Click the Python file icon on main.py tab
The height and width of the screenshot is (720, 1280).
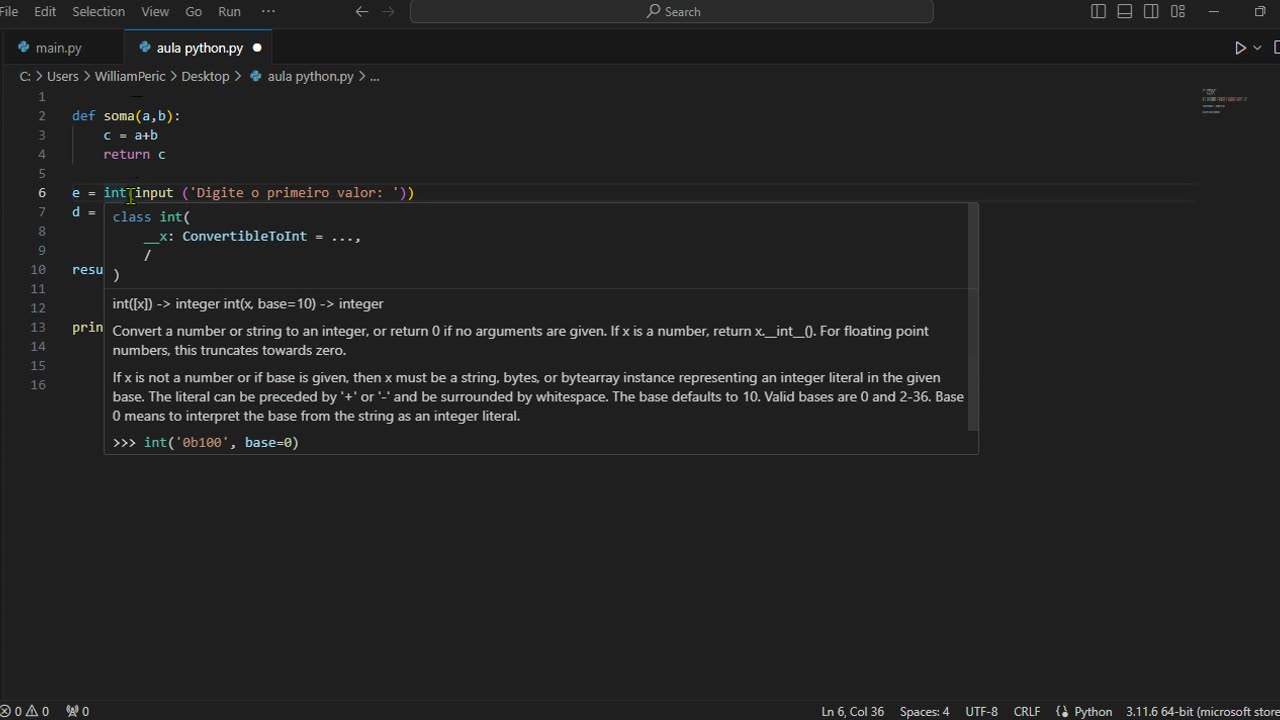[x=24, y=48]
